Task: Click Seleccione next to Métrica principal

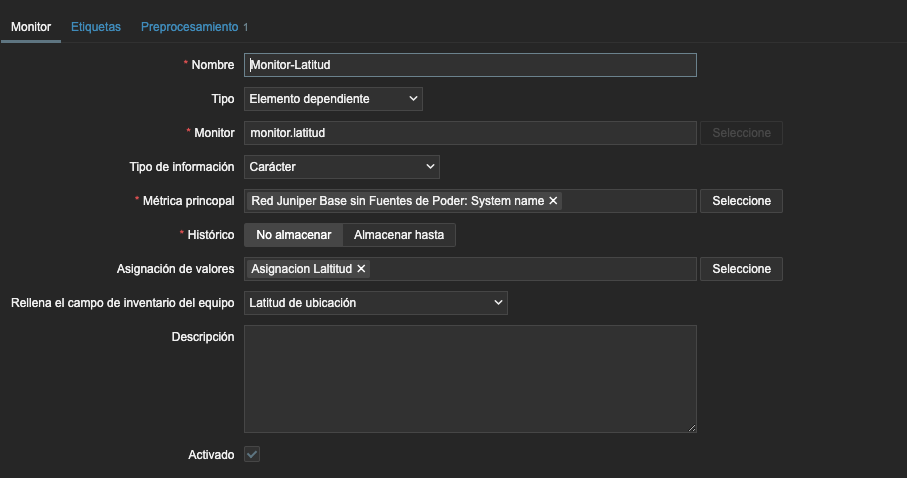Action: [741, 201]
